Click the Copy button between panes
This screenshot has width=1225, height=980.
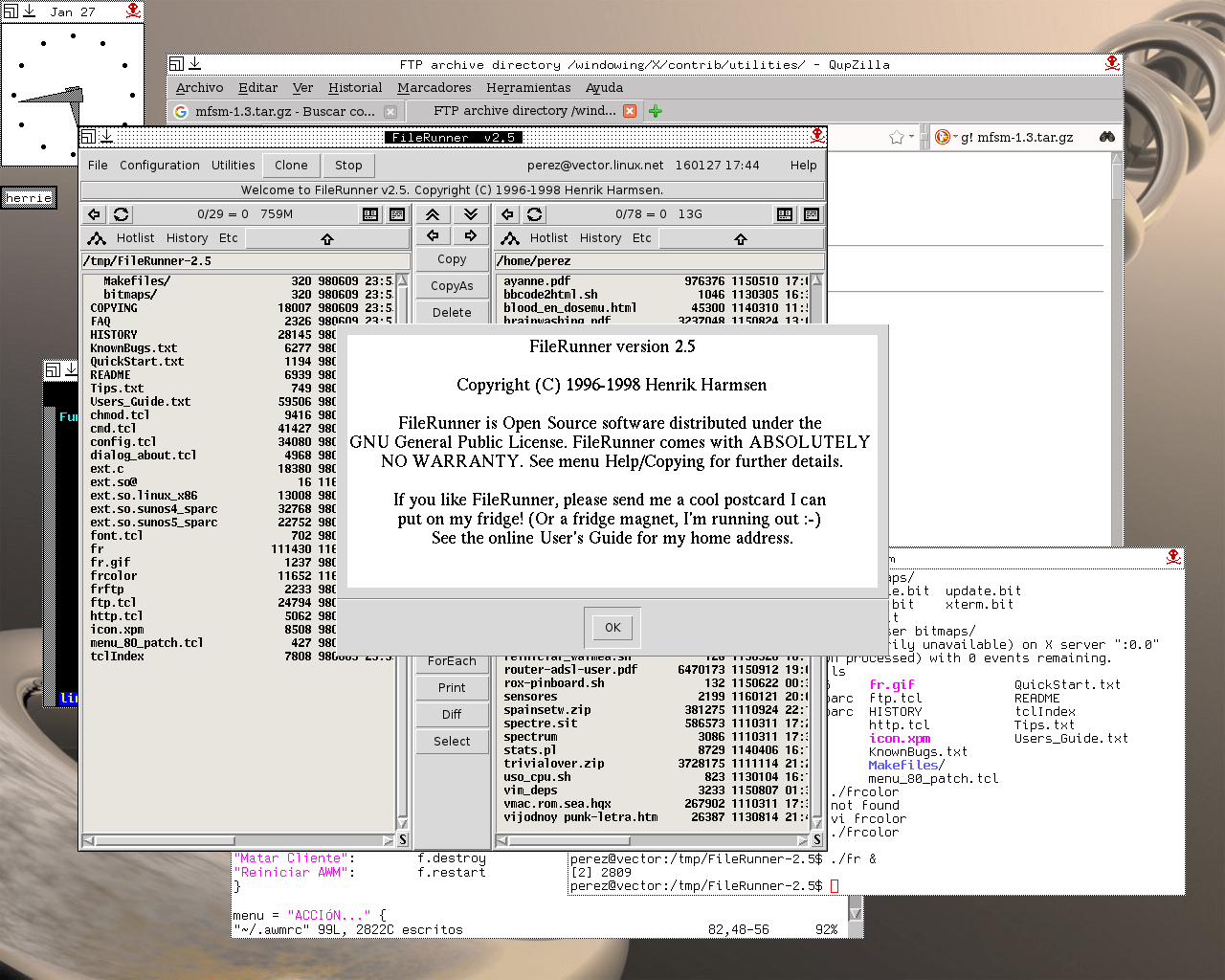point(452,259)
